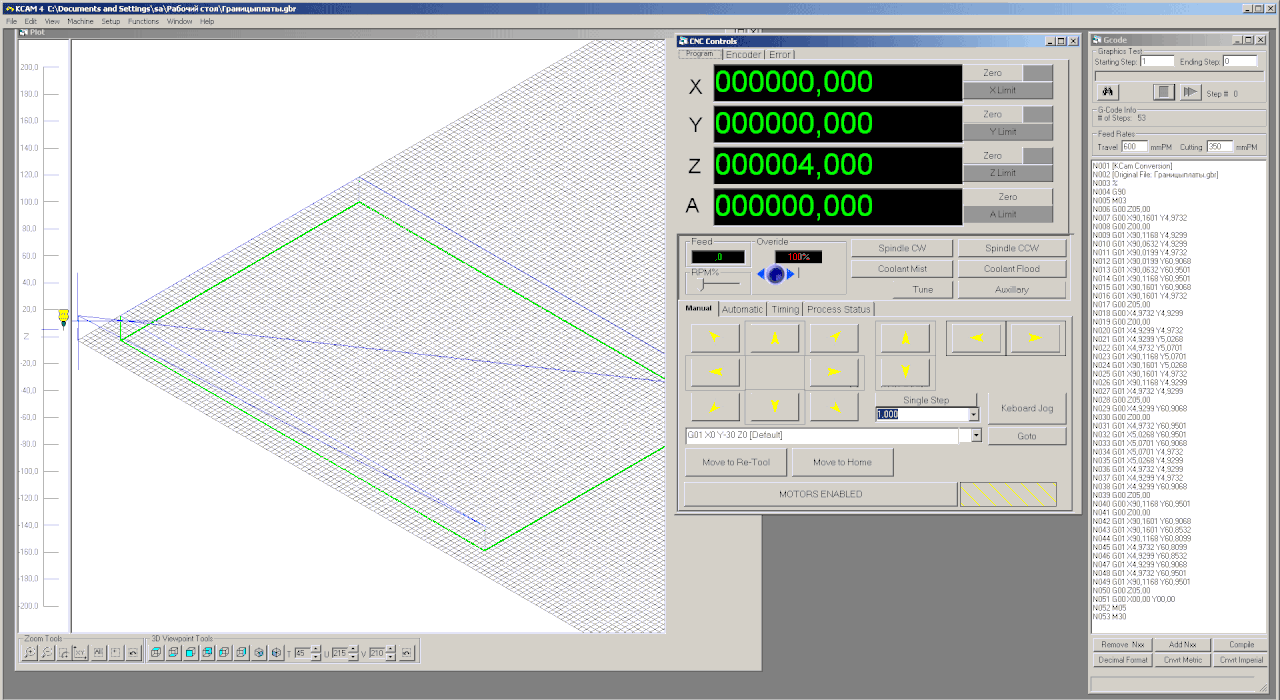The width and height of the screenshot is (1280, 700).
Task: Stop the graphics test with the square button
Action: pyautogui.click(x=1163, y=92)
